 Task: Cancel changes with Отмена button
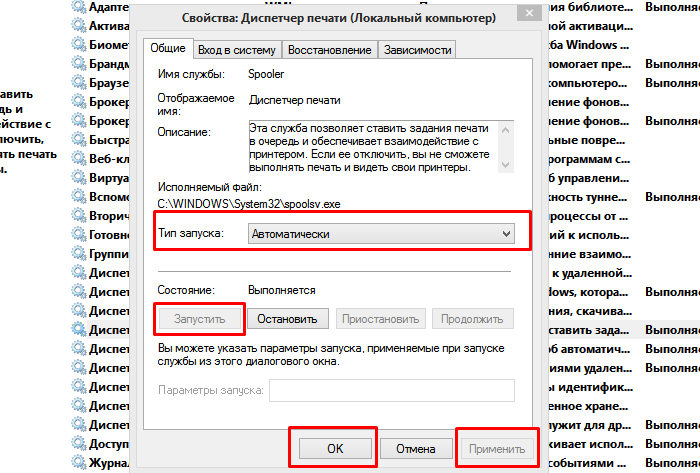[416, 448]
